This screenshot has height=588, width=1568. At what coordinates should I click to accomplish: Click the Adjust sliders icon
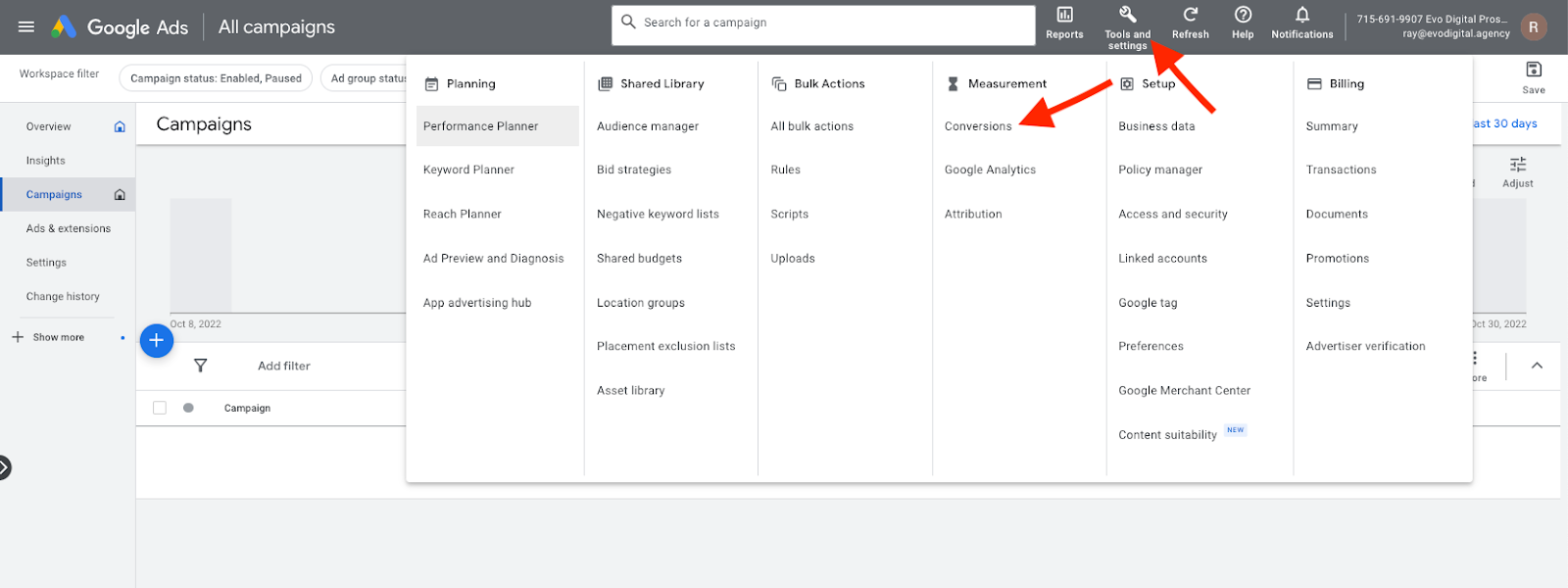(1518, 165)
